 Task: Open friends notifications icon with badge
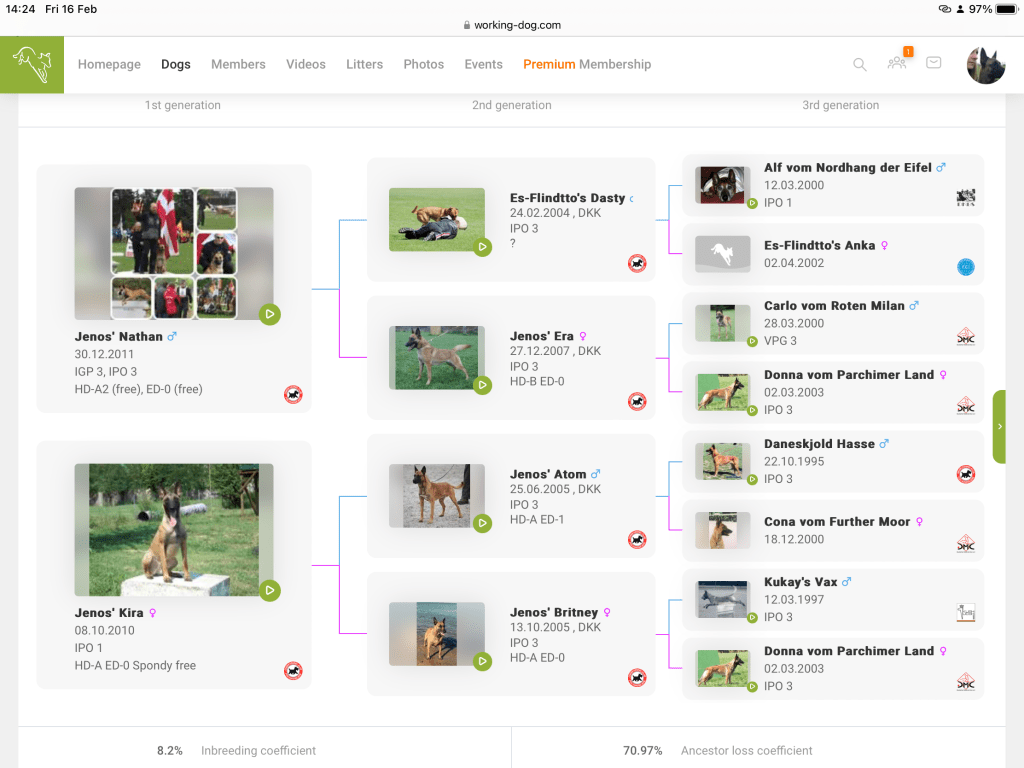tap(897, 63)
